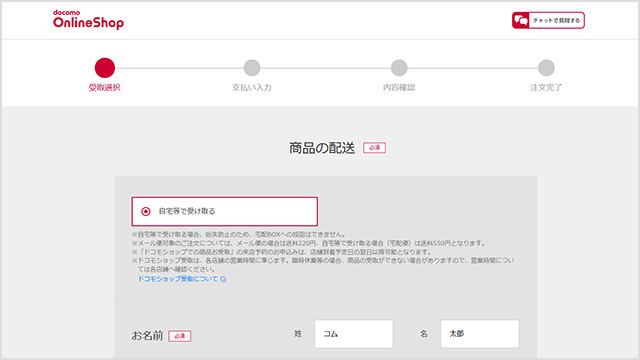Open the chat question button
This screenshot has width=640, height=360.
548,20
